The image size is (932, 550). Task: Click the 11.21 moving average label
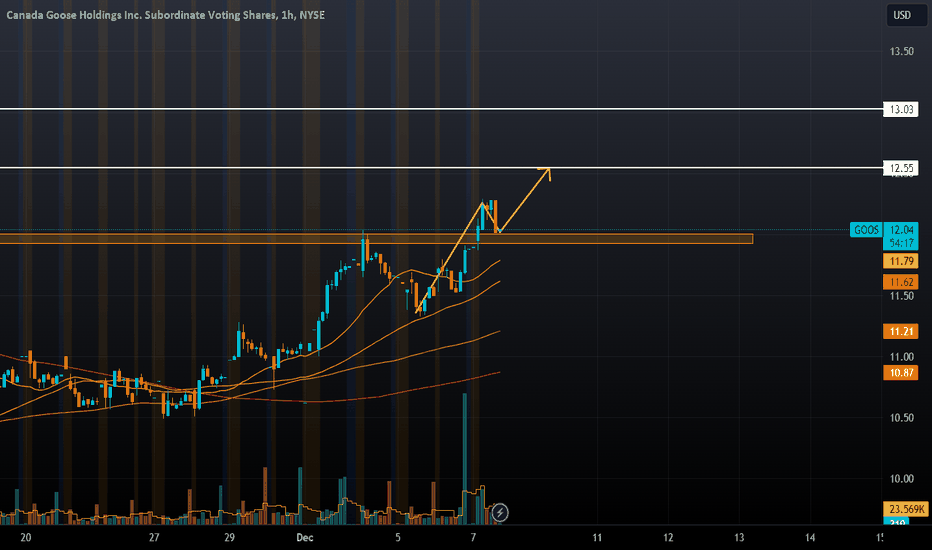click(x=900, y=331)
